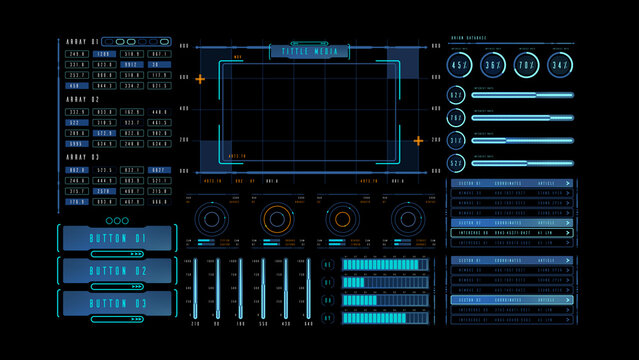This screenshot has height=360, width=639.
Task: Select highlighted cell 459 in ARRAY 01
Action: 77,86
